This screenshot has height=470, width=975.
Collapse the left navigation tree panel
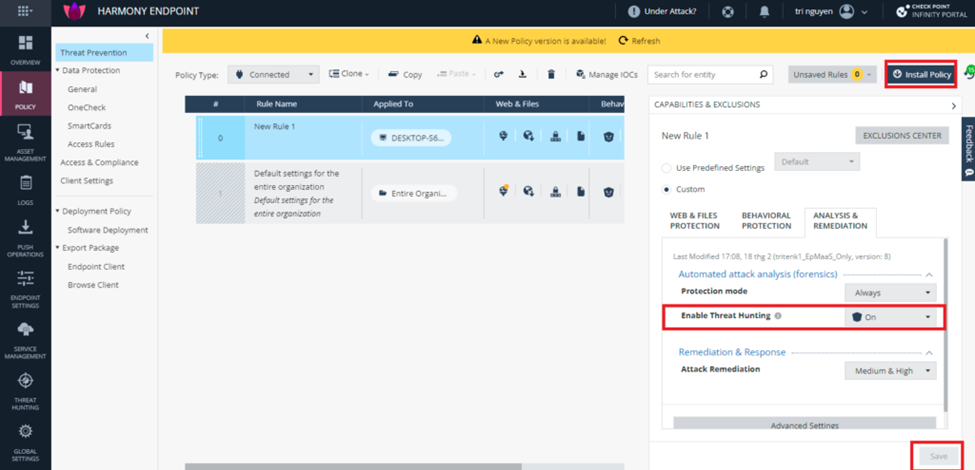tap(147, 36)
